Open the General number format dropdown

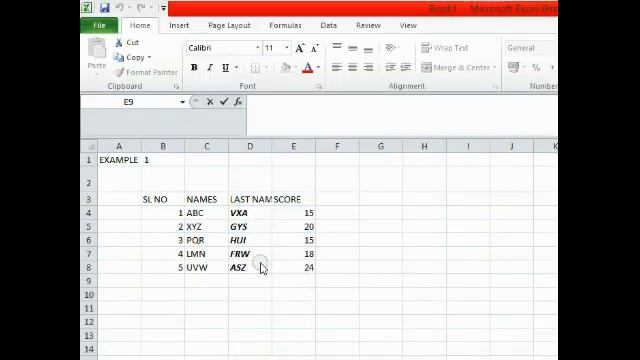tap(531, 48)
